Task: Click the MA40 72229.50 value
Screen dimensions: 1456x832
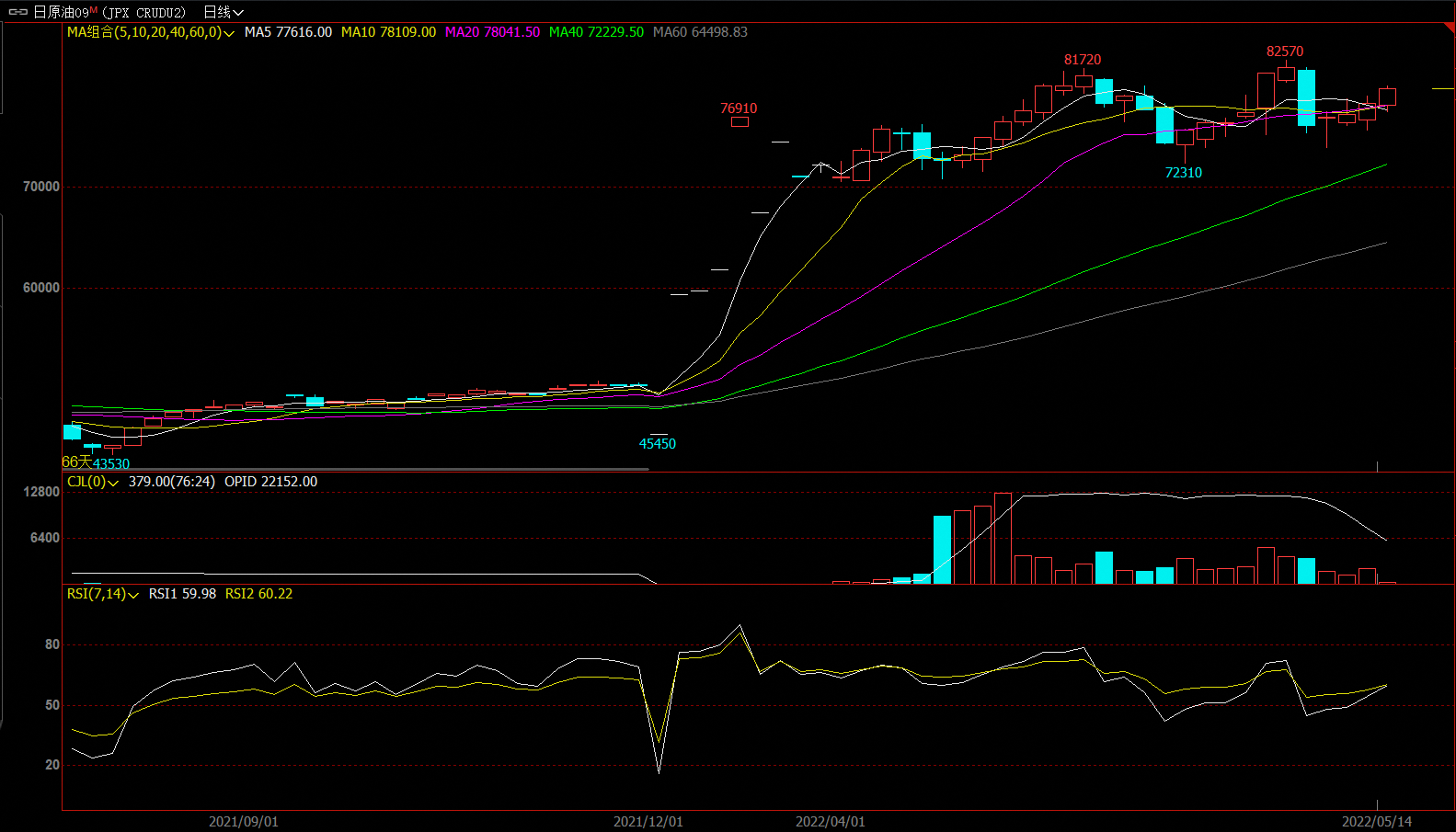Action: pos(596,32)
